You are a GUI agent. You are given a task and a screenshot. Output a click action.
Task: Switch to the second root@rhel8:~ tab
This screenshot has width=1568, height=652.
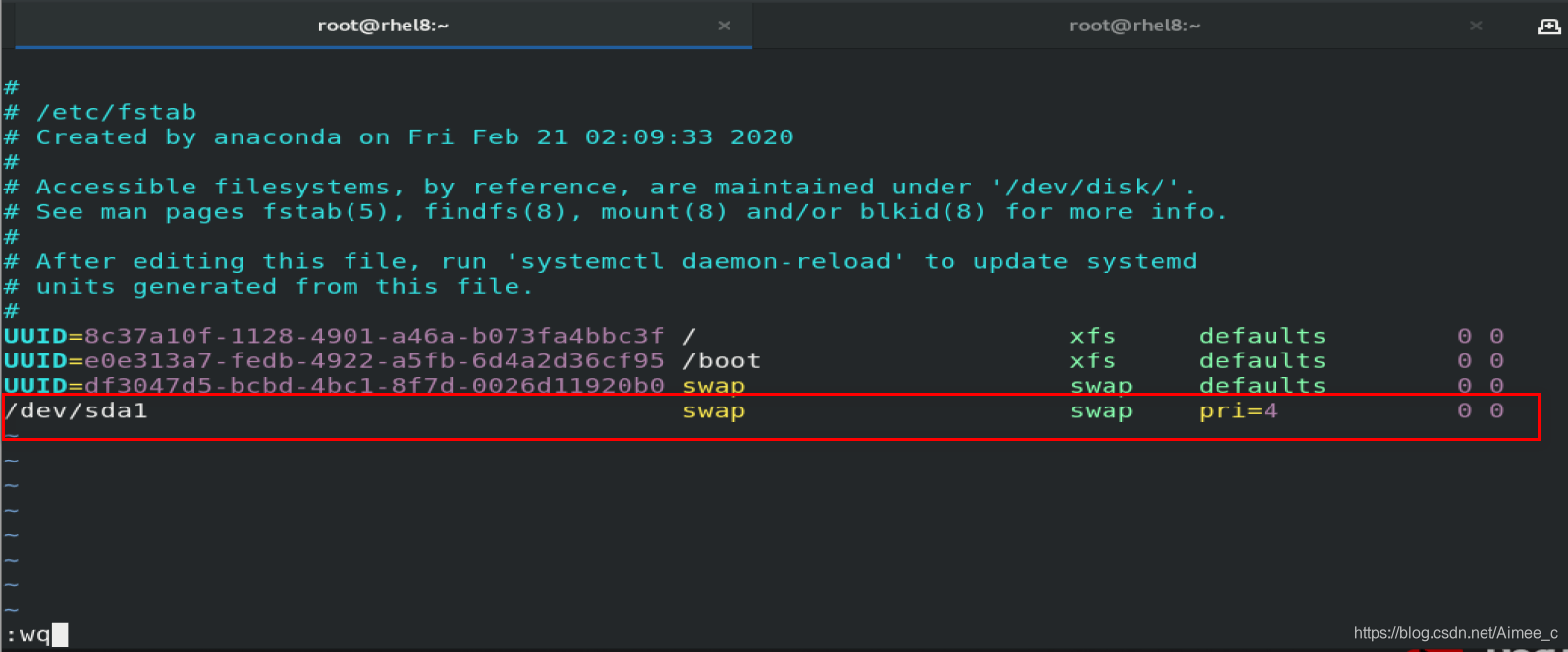click(x=1134, y=26)
